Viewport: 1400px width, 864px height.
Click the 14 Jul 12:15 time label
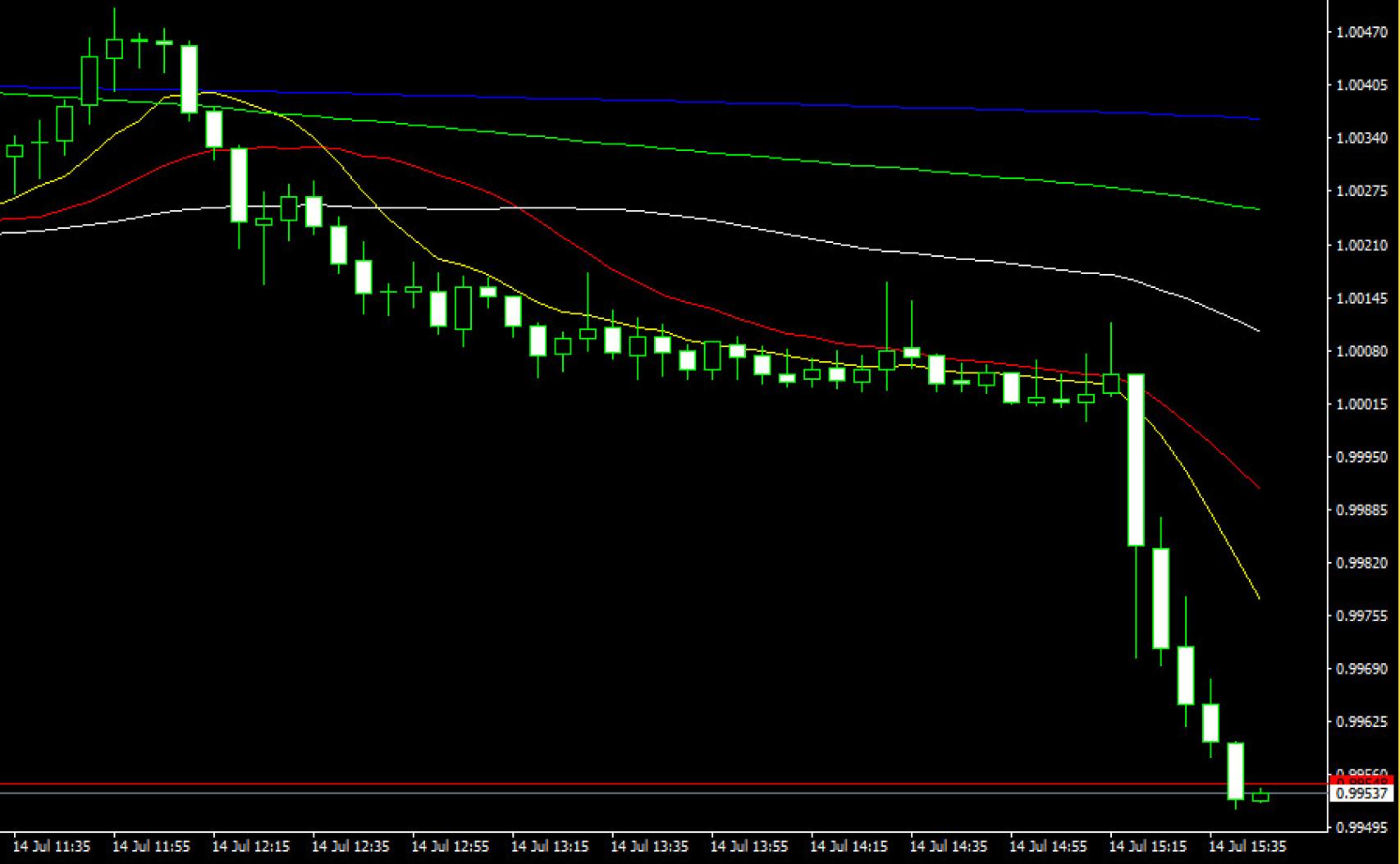point(251,846)
